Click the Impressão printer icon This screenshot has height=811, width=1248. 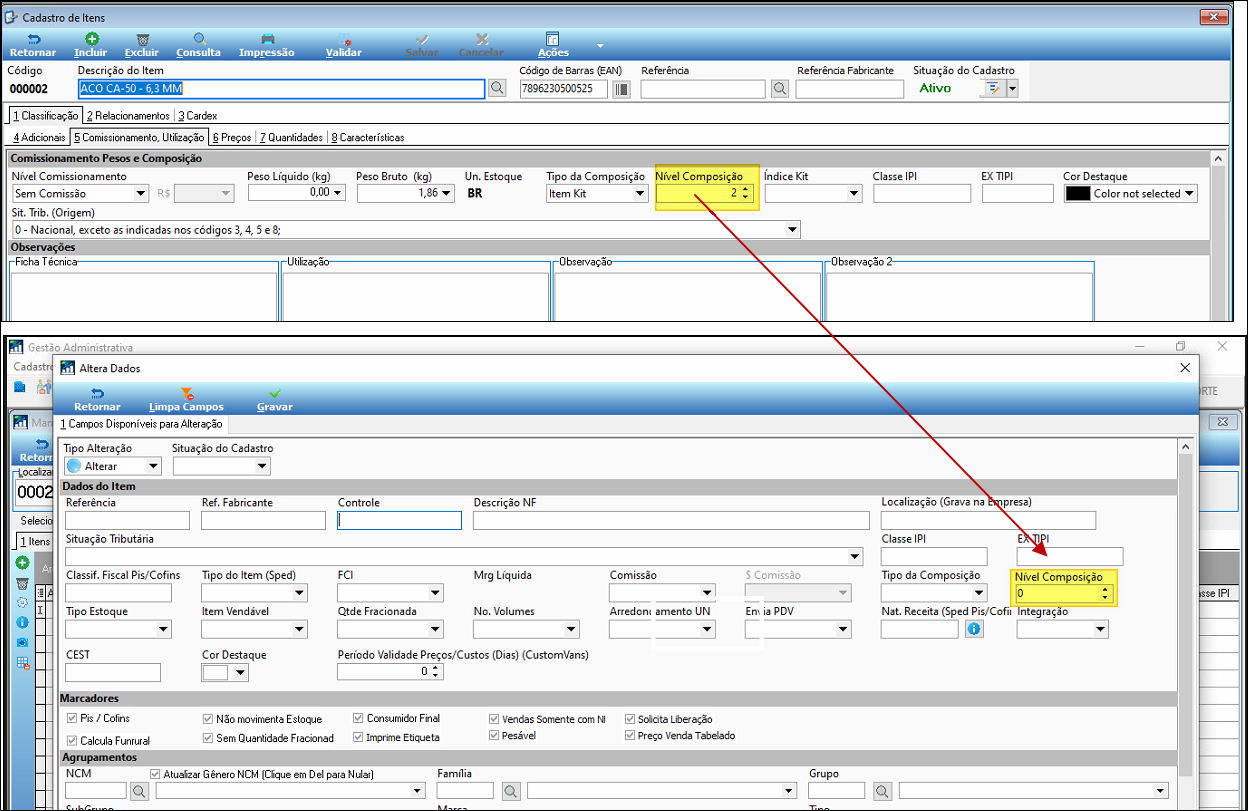tap(267, 40)
